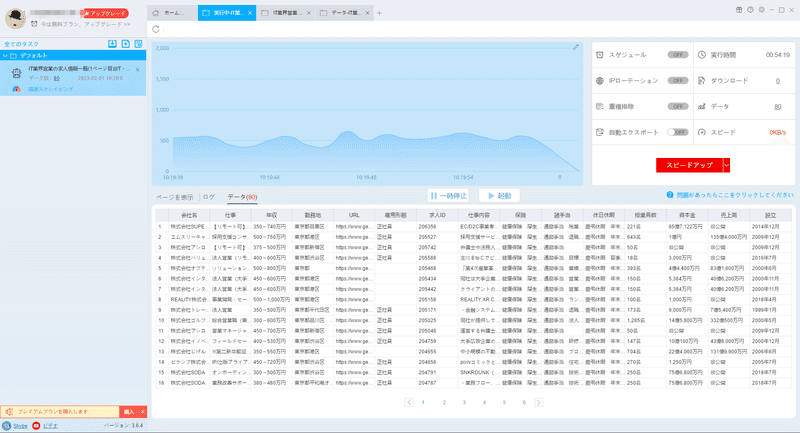The height and width of the screenshot is (433, 800).
Task: Click the edit pencil icon on the chart
Action: [x=576, y=47]
